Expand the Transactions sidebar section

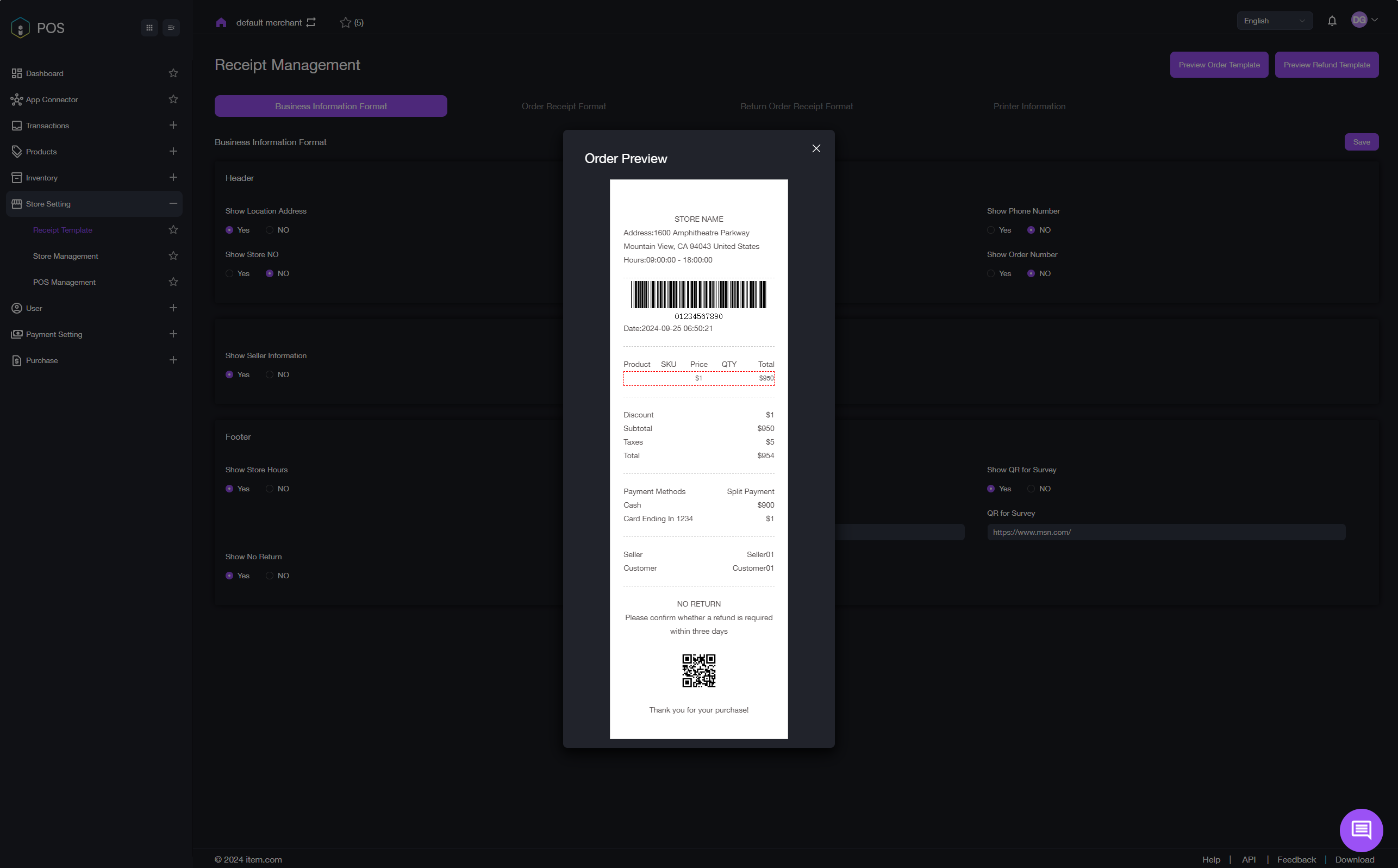pos(173,125)
